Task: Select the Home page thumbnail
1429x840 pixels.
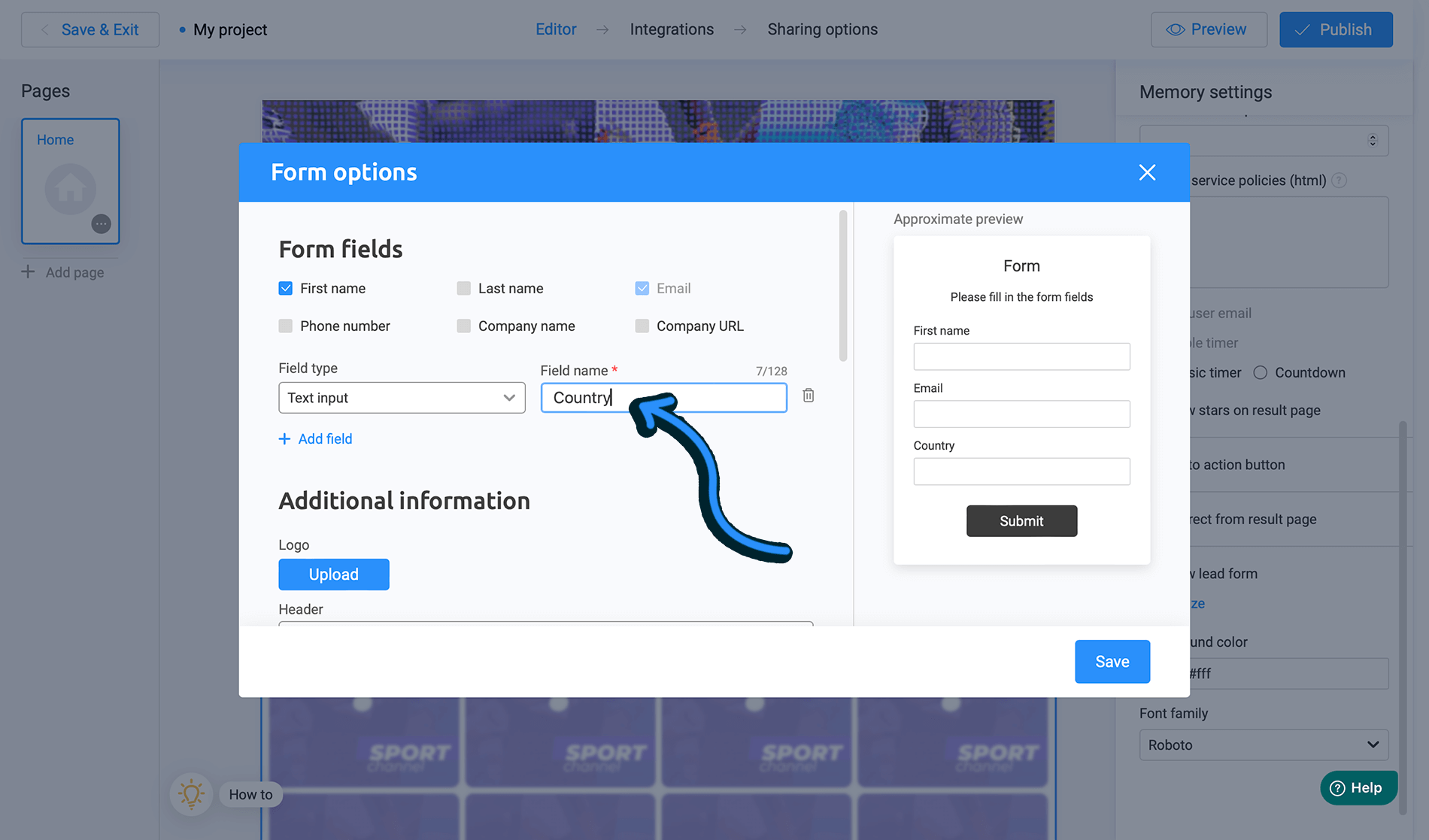Action: point(71,181)
